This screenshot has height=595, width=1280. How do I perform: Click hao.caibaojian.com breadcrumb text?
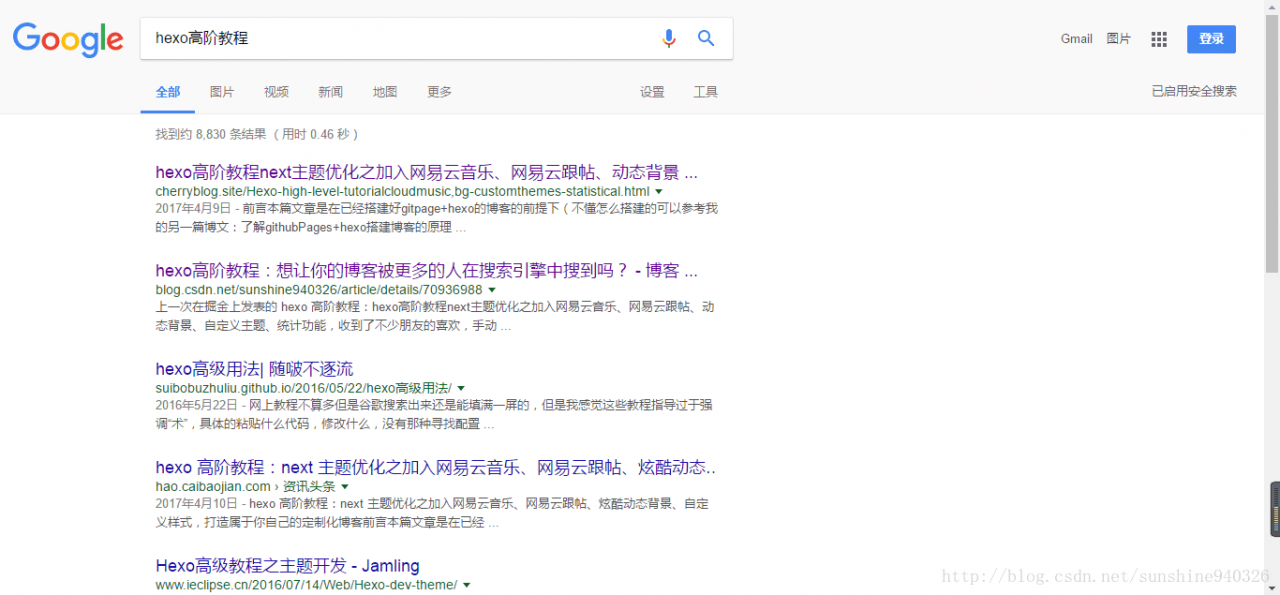click(x=245, y=487)
